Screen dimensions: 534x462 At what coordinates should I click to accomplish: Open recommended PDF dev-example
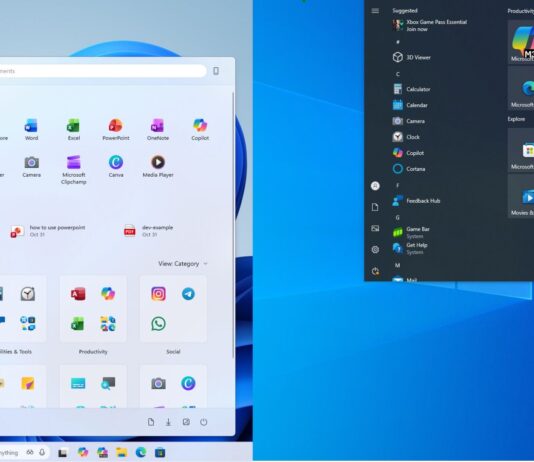coord(148,231)
